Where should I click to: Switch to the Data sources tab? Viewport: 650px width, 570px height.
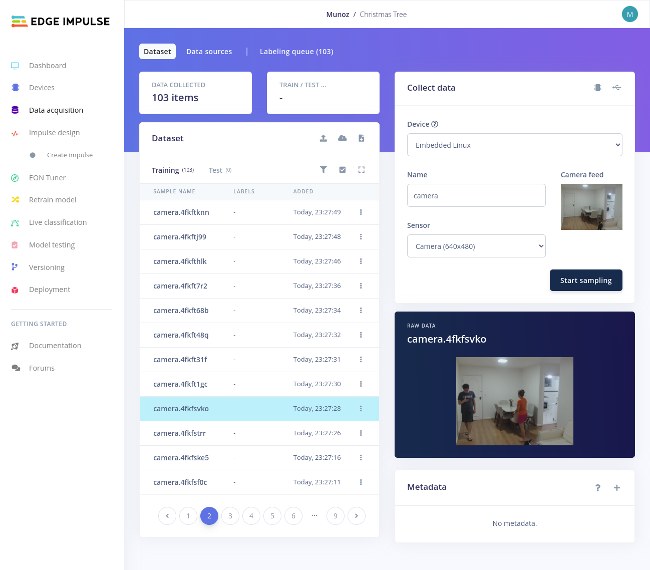[209, 51]
